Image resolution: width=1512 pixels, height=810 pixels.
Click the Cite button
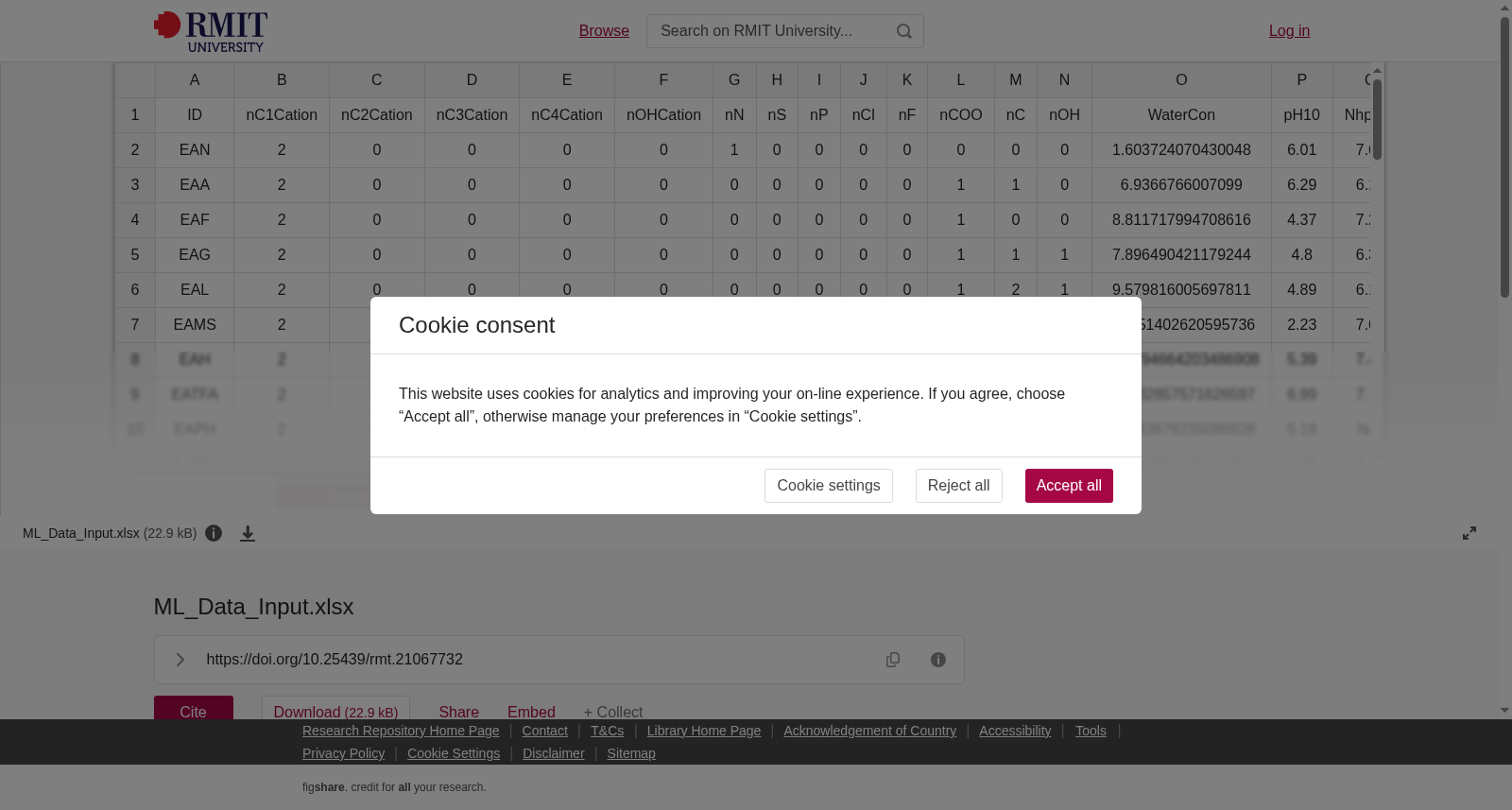tap(194, 708)
